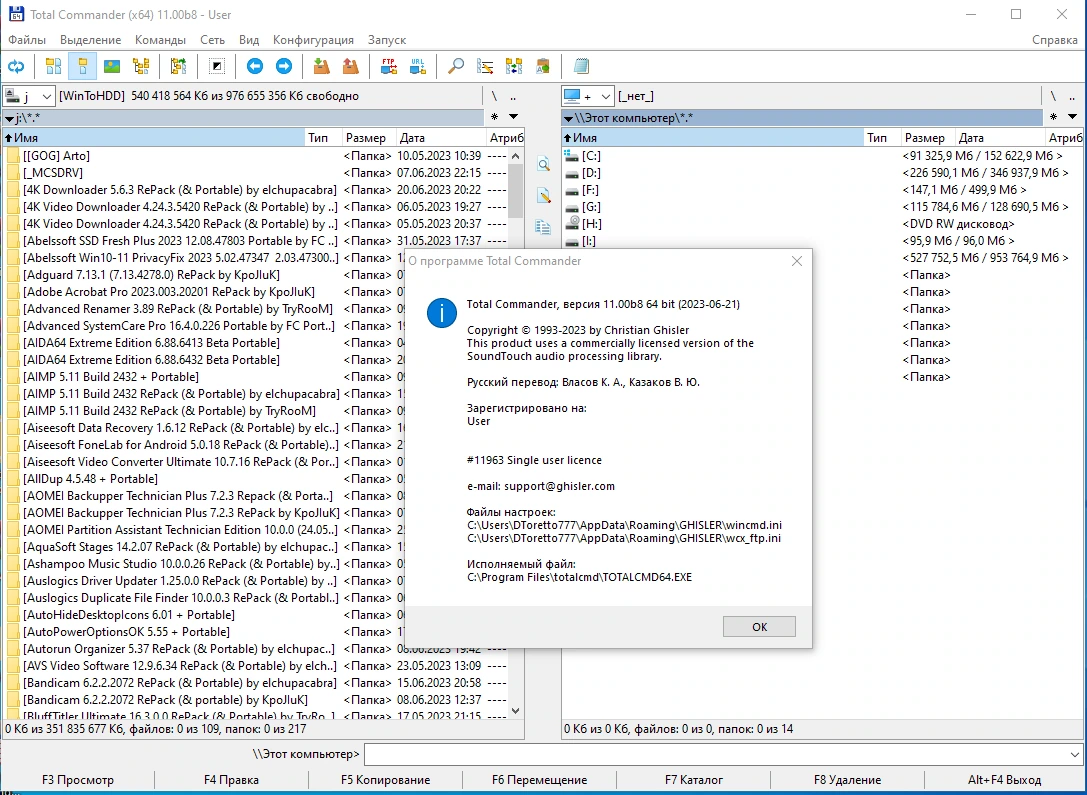
Task: Open the Запуск menu
Action: pyautogui.click(x=387, y=40)
